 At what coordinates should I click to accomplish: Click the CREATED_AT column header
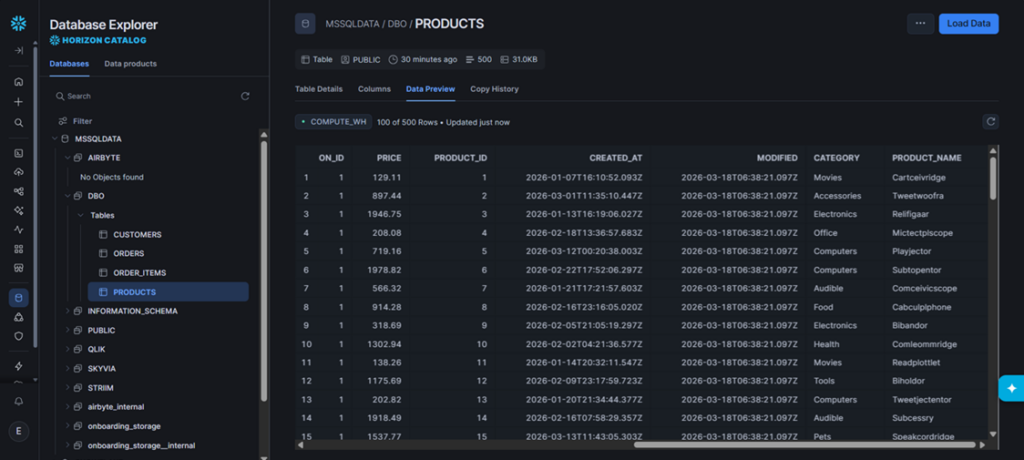616,158
